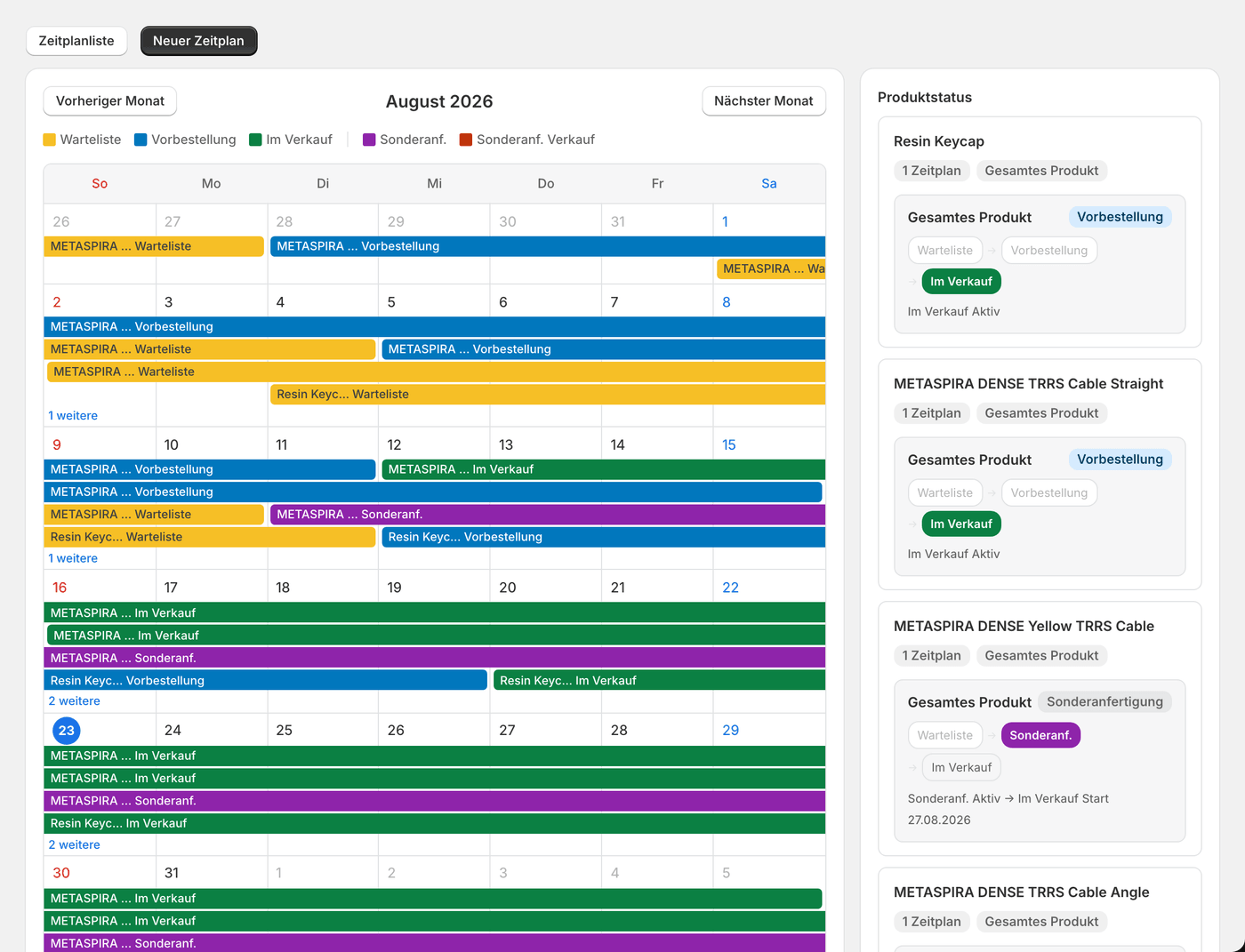
Task: Select Warteliste stage in Yellow TRRS Cable card
Action: [945, 736]
